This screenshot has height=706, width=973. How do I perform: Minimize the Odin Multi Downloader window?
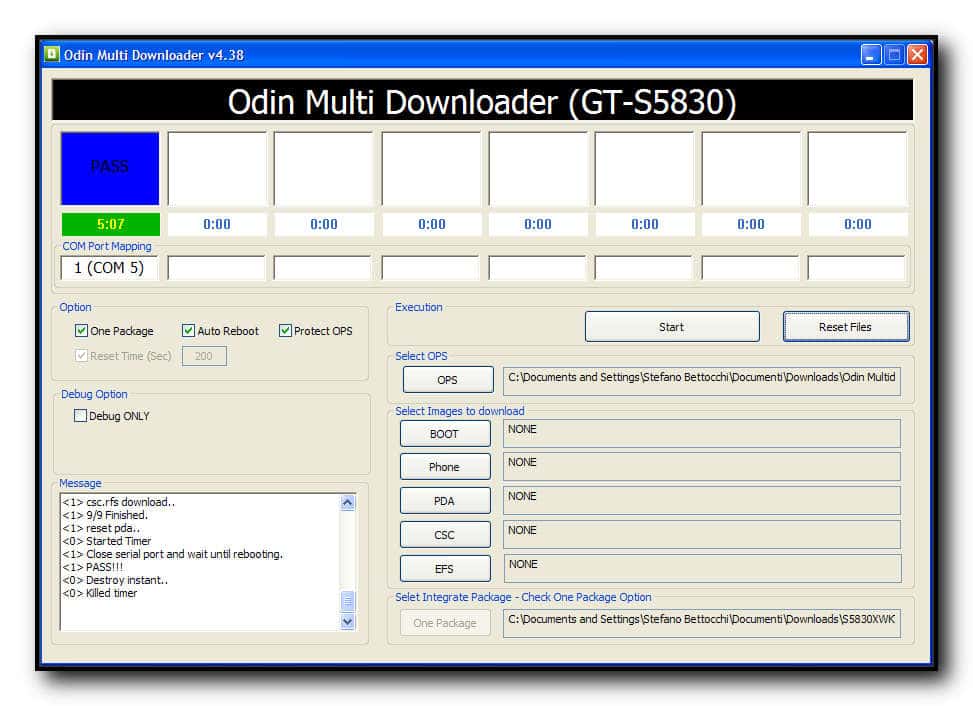pos(871,55)
